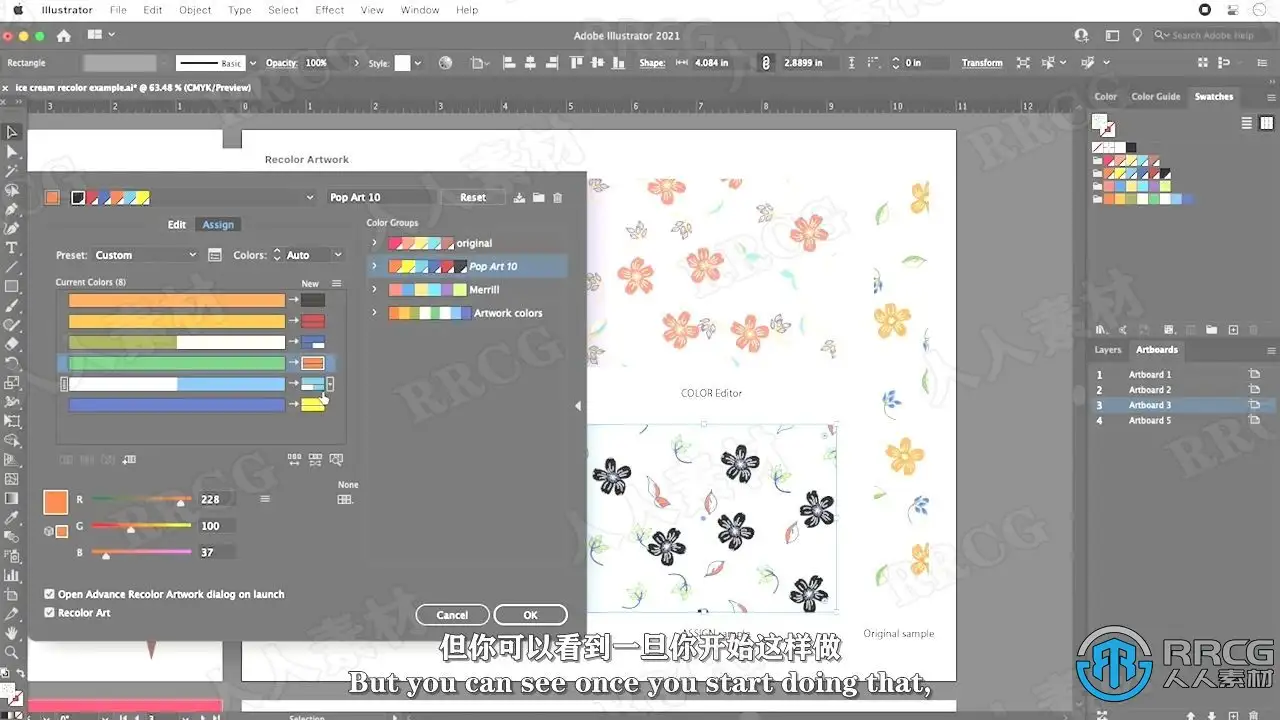Open Swatch Libraries menu icon
1280x720 pixels.
(x=1102, y=329)
